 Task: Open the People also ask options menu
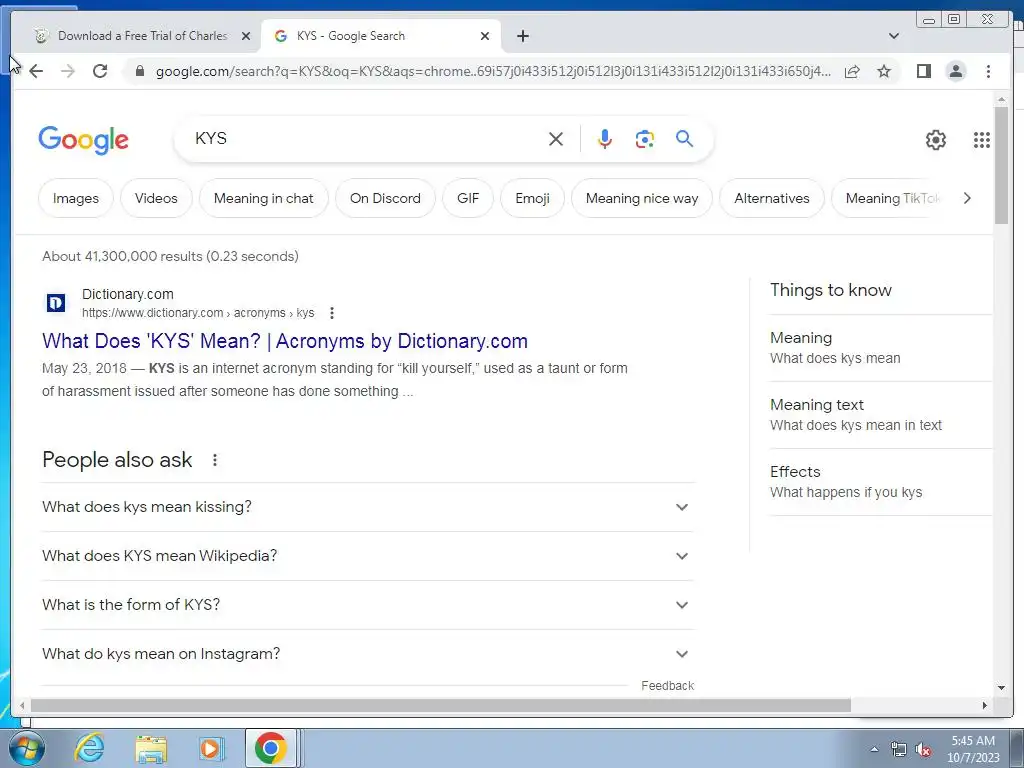(x=214, y=460)
